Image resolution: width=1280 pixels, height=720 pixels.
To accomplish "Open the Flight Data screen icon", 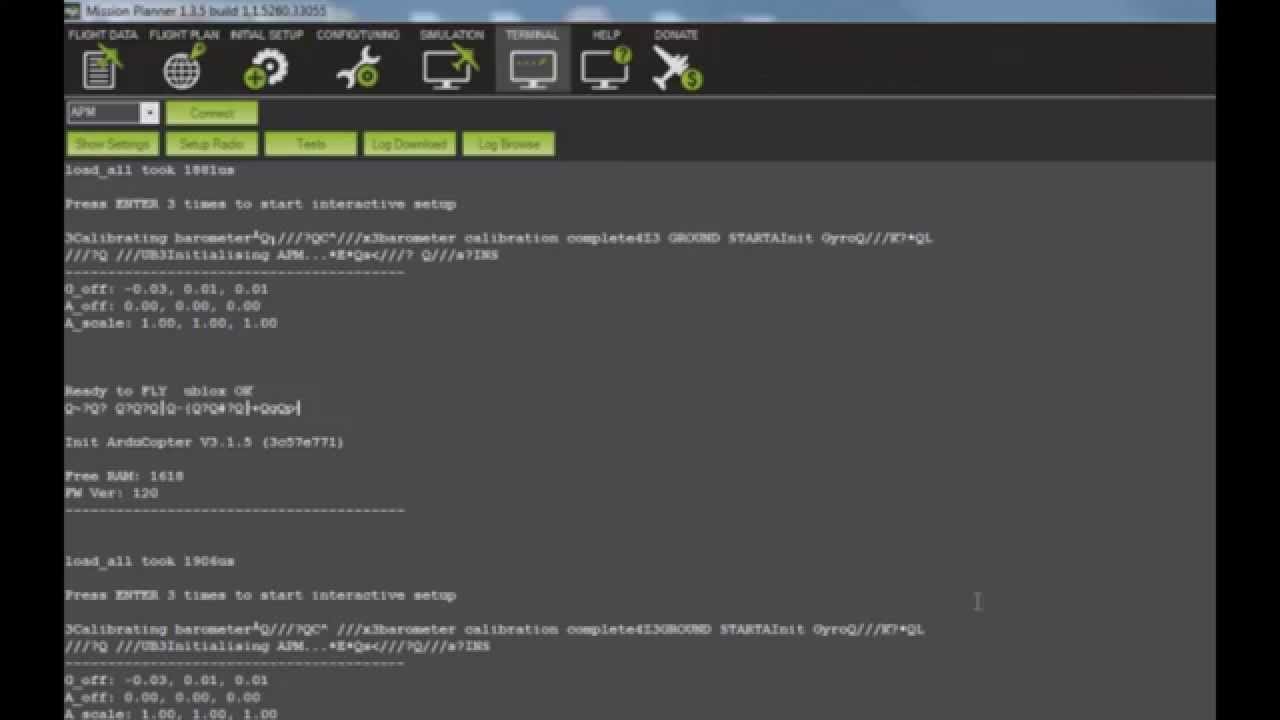I will click(x=103, y=69).
